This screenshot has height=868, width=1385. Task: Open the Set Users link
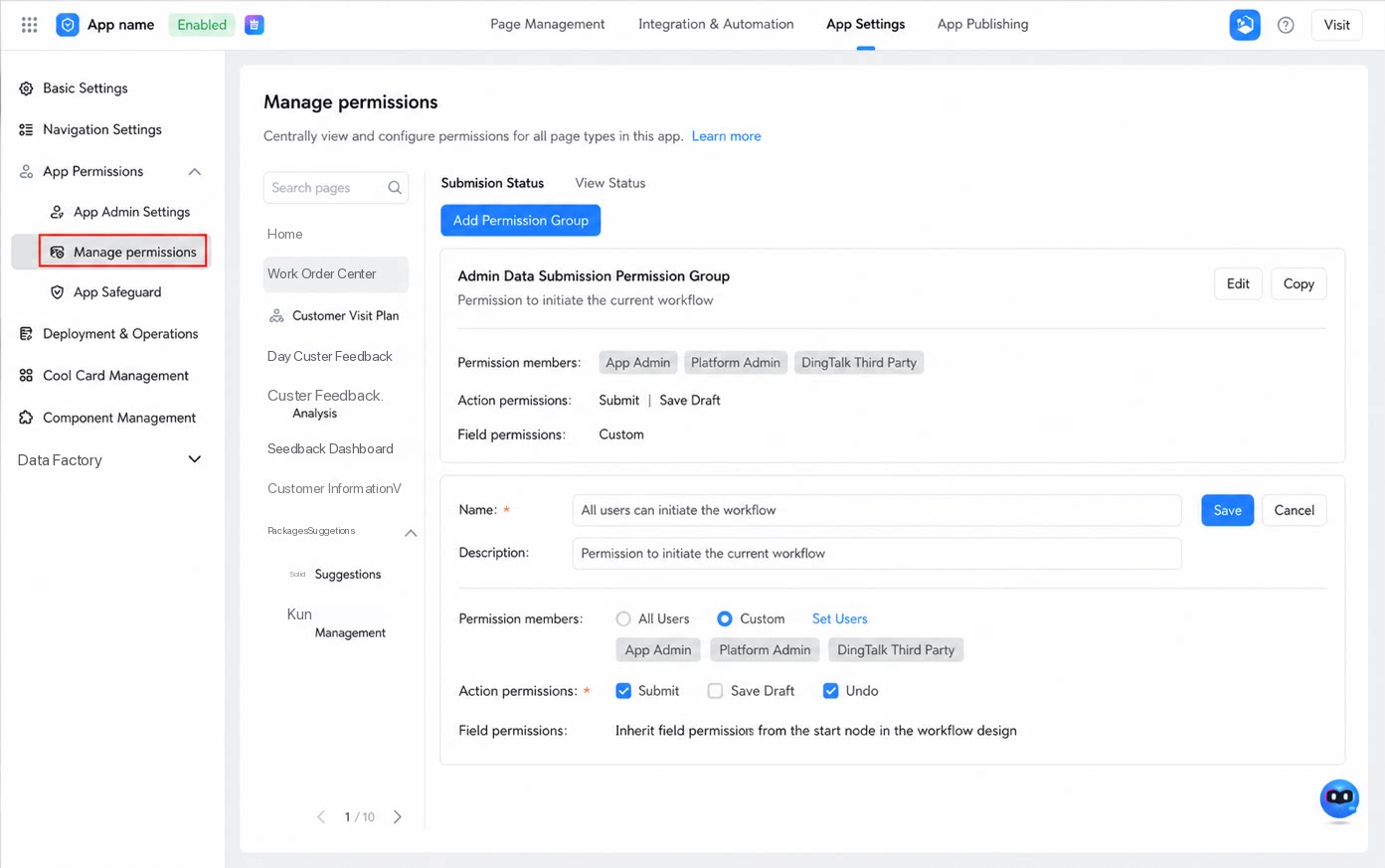[x=839, y=618]
